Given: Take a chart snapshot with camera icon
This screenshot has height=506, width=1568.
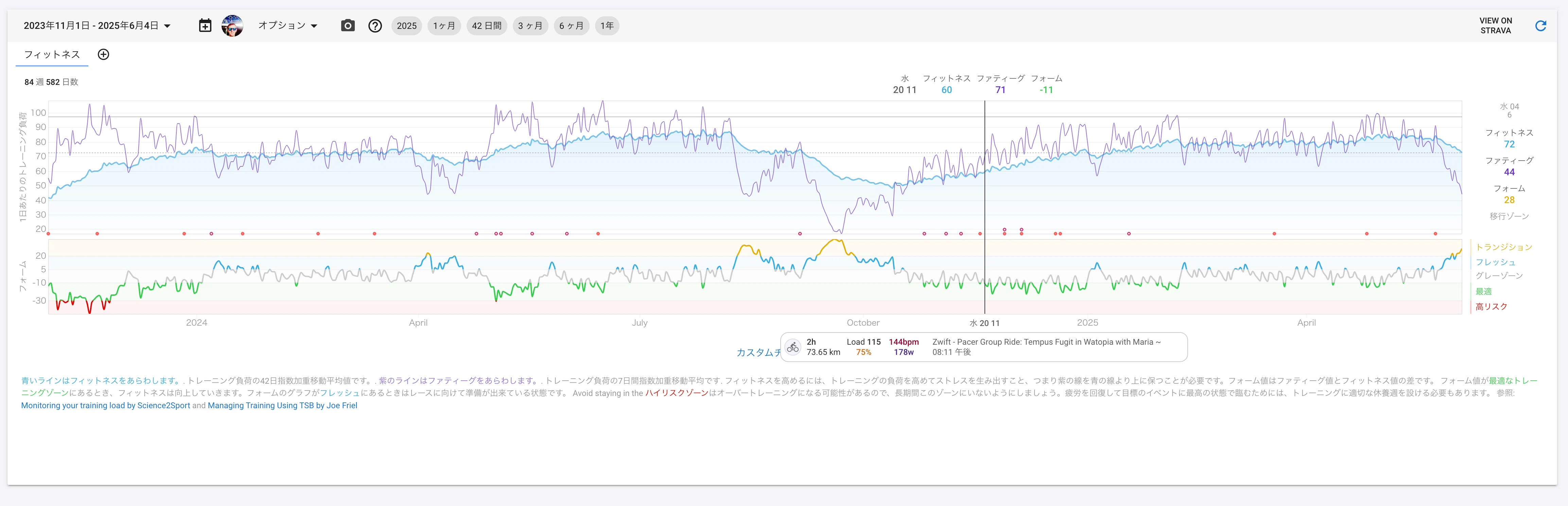Looking at the screenshot, I should click(348, 25).
